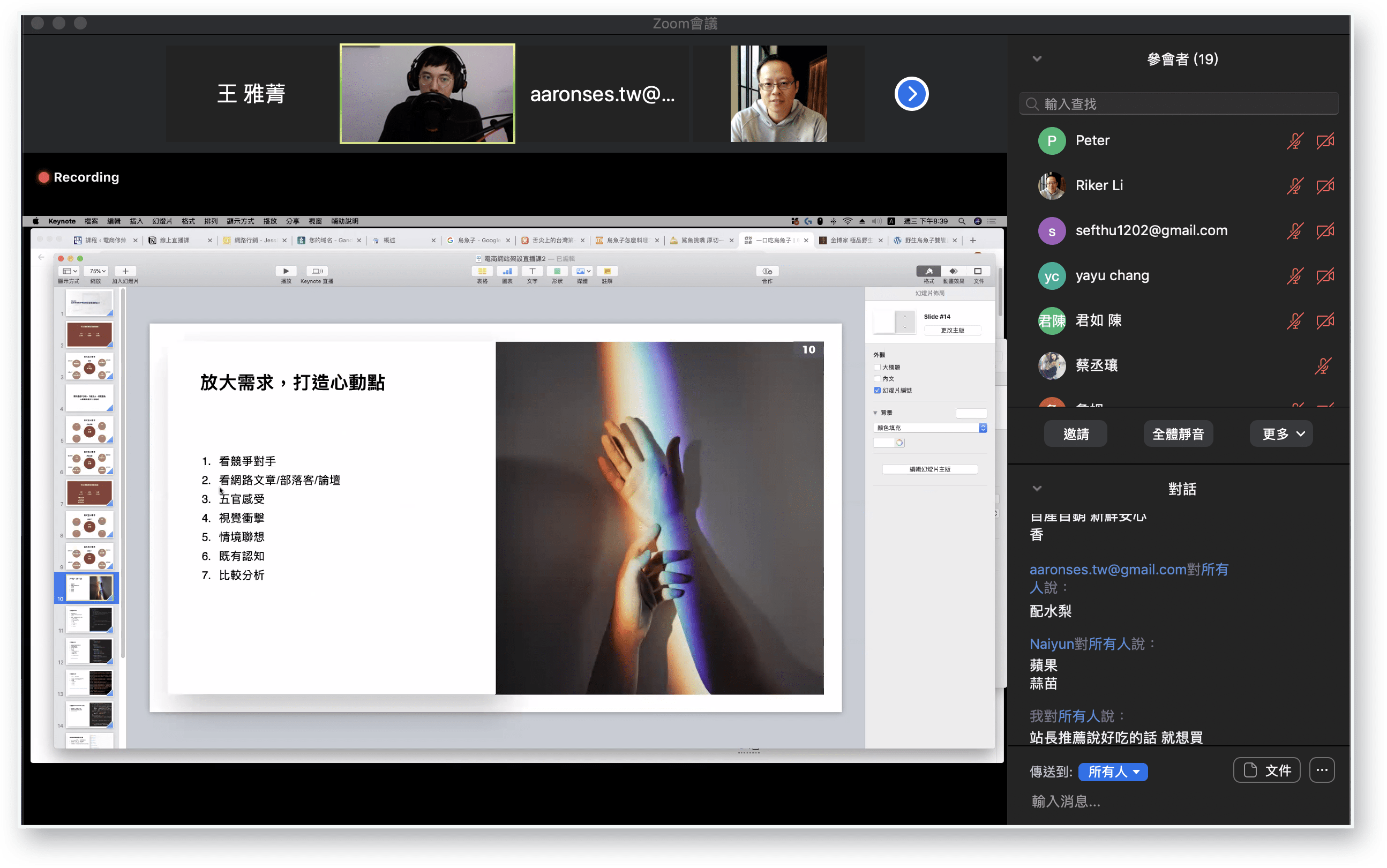Click the background fill preview swatch next to 背景

(971, 413)
